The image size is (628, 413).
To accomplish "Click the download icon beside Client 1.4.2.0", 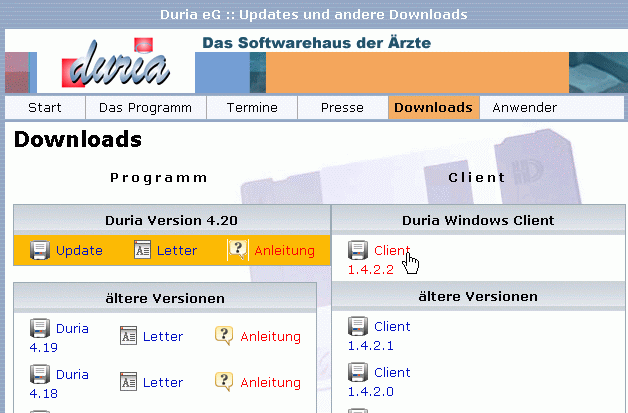I will coord(358,372).
